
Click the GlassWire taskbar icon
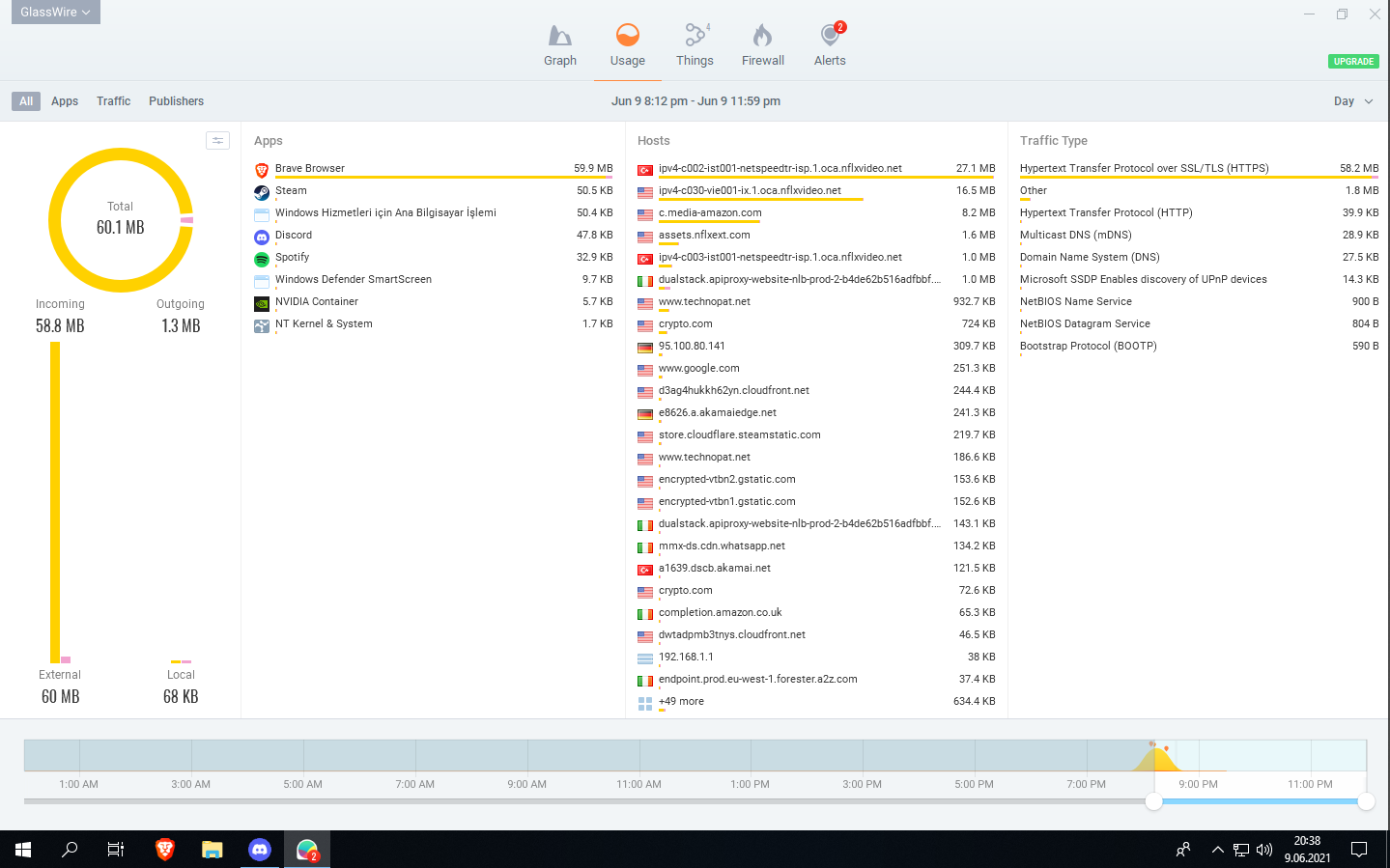click(307, 850)
